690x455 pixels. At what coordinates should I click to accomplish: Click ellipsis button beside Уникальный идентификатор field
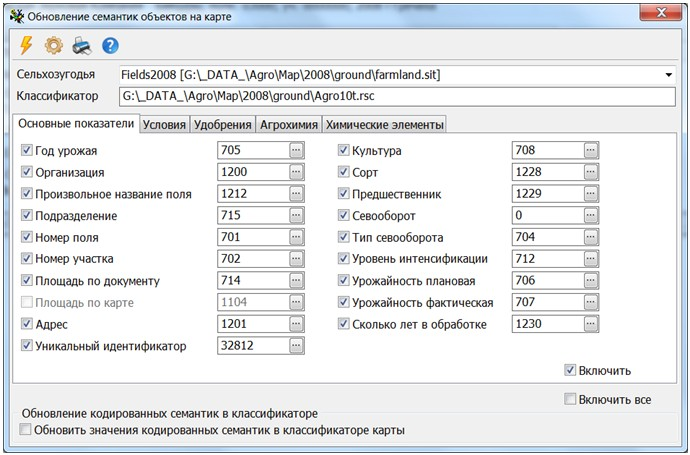pyautogui.click(x=296, y=346)
